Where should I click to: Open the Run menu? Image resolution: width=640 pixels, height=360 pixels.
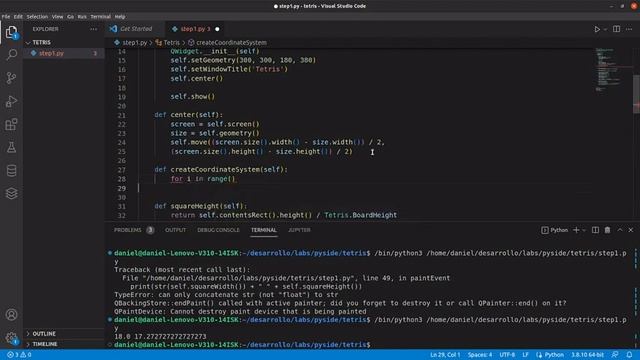point(82,17)
